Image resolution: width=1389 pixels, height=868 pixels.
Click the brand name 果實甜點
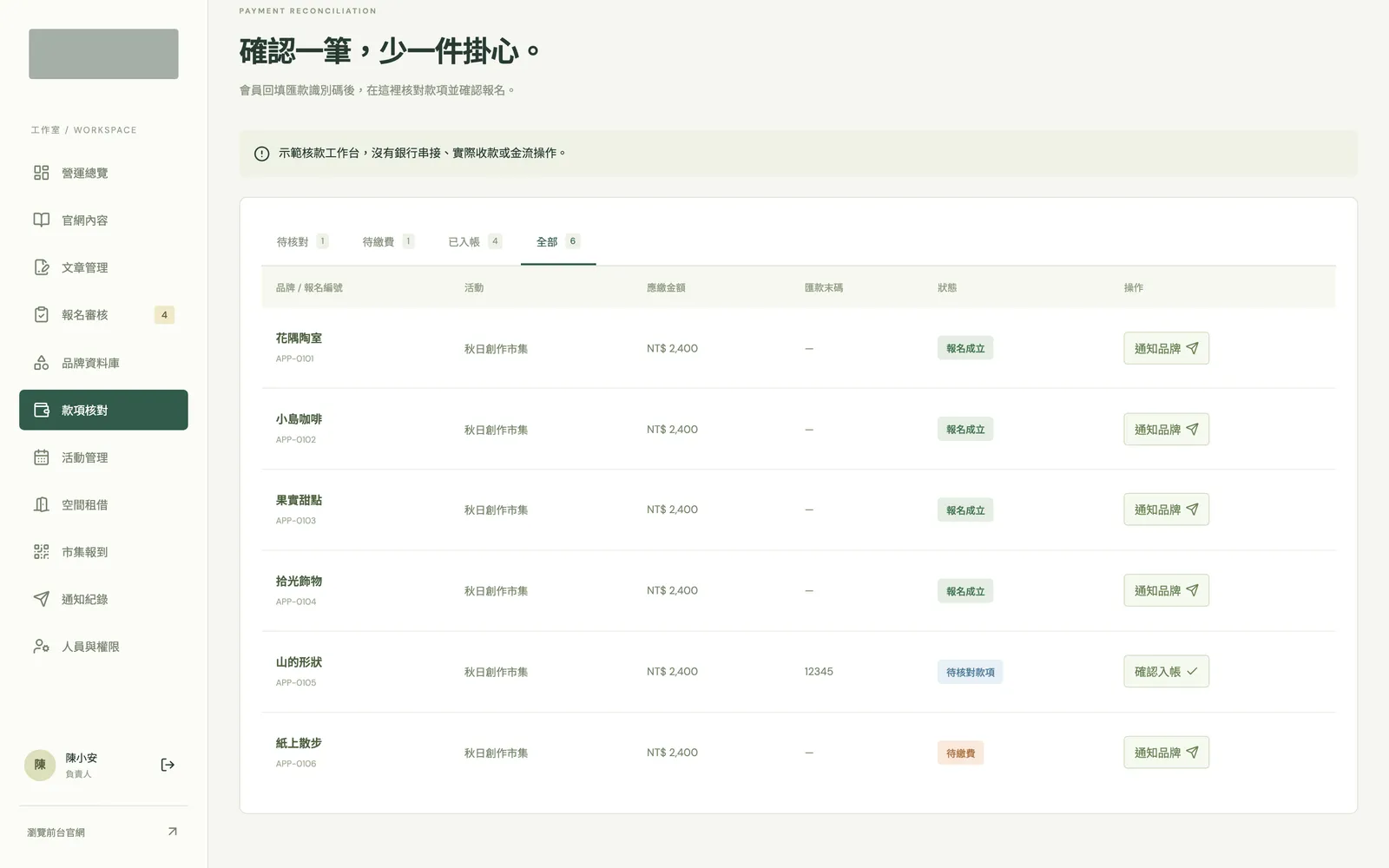(x=299, y=500)
